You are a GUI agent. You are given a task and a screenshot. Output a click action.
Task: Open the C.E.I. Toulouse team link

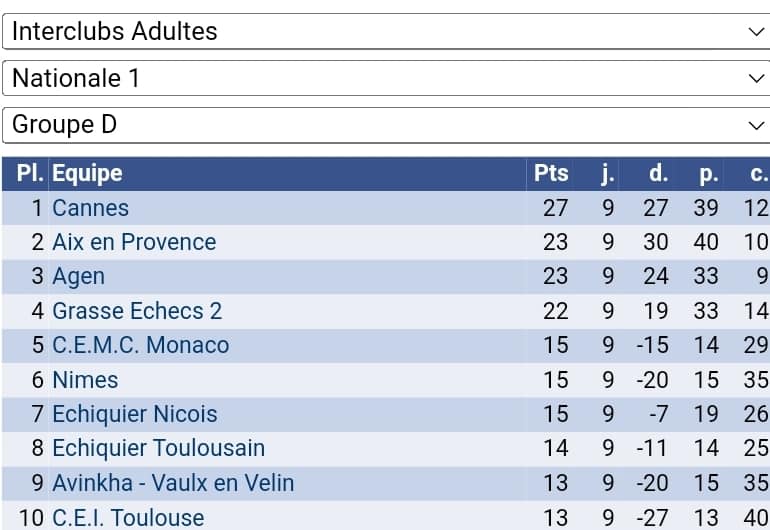(x=128, y=517)
